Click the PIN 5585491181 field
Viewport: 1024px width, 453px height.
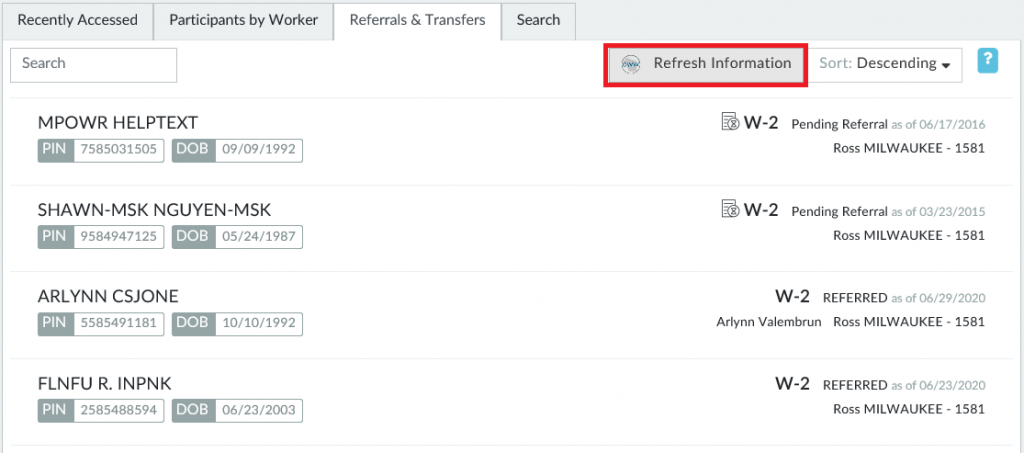[x=119, y=324]
